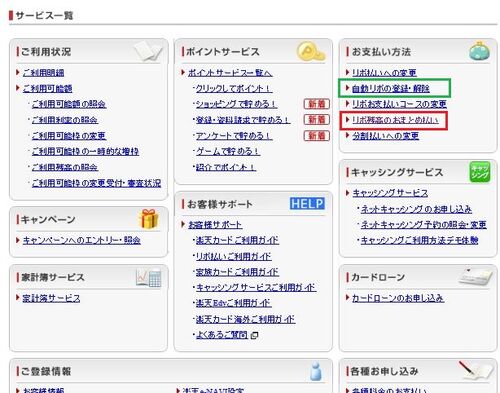Viewport: 500px width, 393px height.
Task: Open 登録・資料請求で貯める！ link
Action: (243, 120)
